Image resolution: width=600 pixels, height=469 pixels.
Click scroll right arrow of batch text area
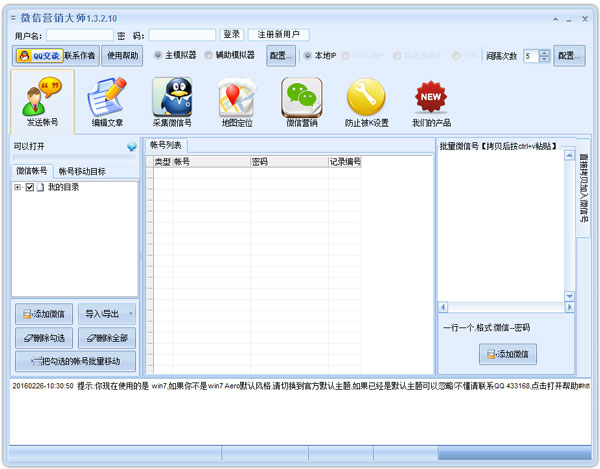click(569, 307)
